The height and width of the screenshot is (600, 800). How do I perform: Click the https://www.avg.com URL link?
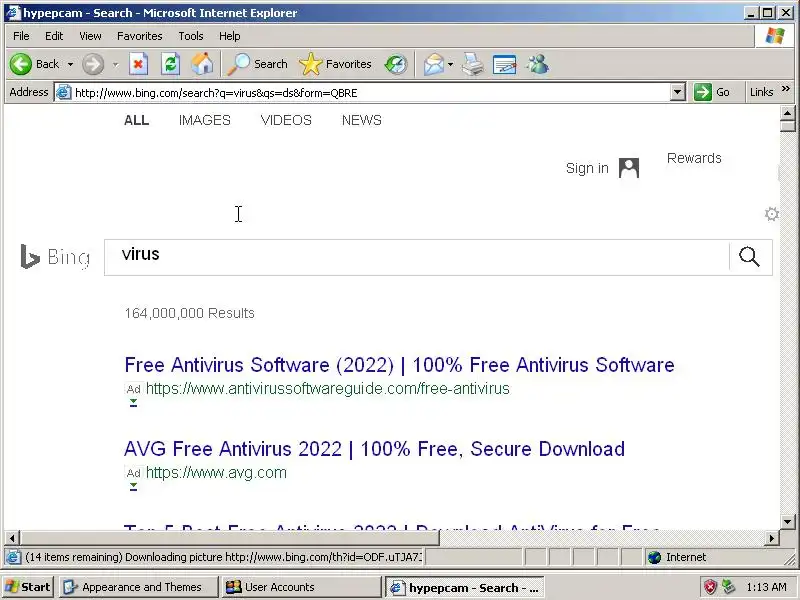pos(216,473)
